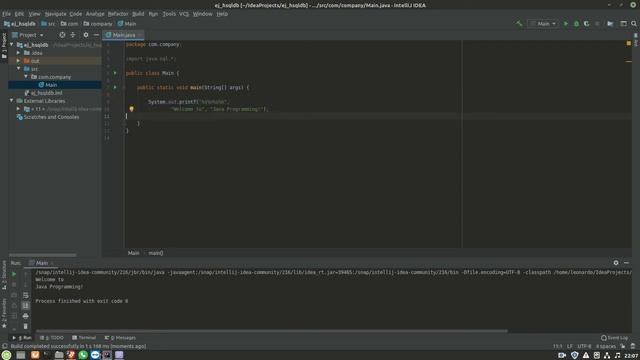Click the yellow intention lightbulb in editor
The width and height of the screenshot is (640, 360).
tap(131, 109)
